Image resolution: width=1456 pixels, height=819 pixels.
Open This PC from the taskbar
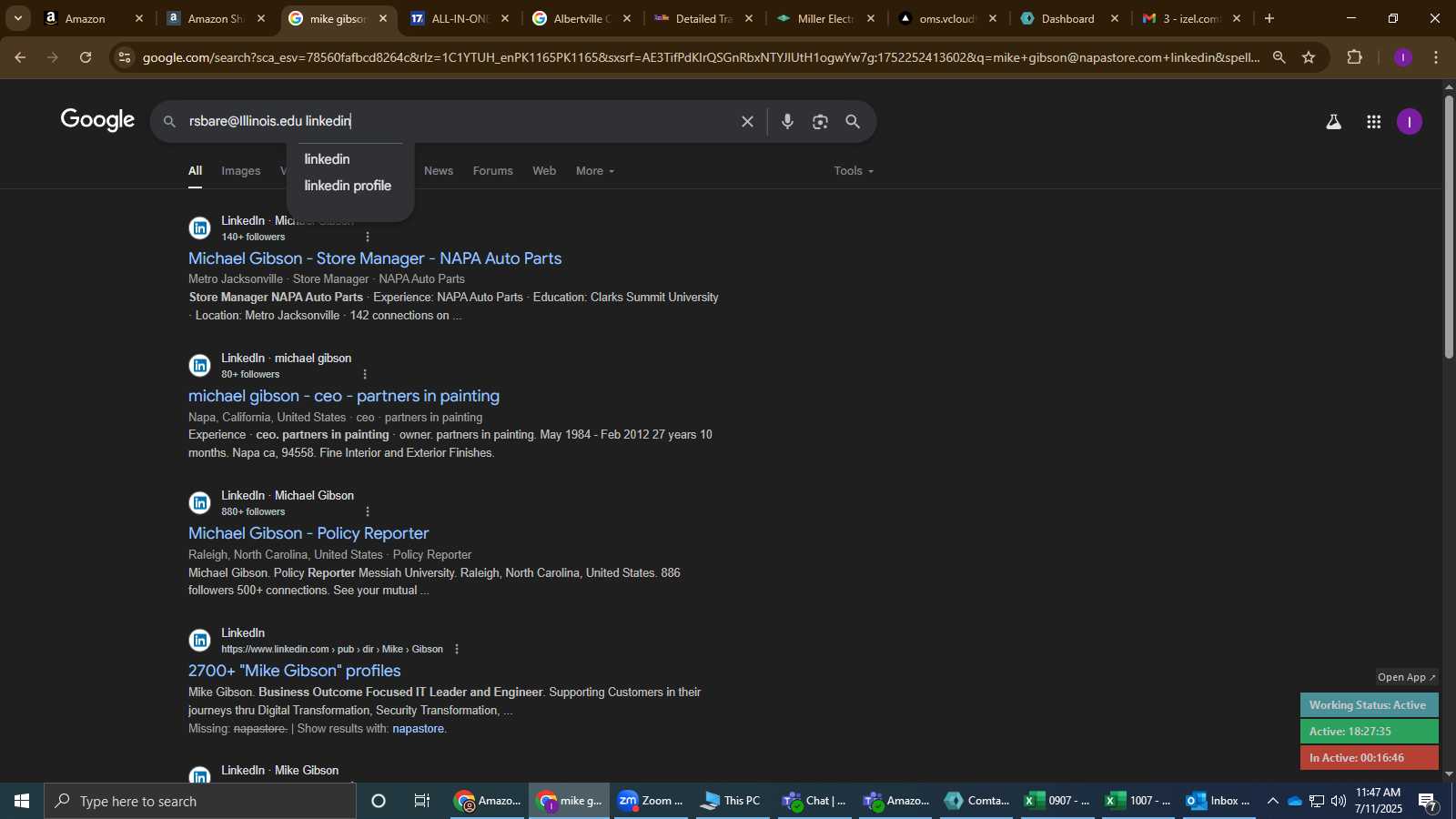click(730, 801)
